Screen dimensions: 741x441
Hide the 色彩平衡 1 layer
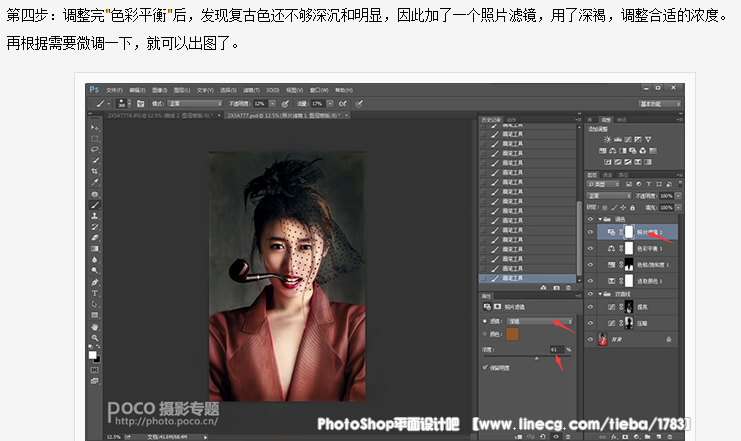[x=590, y=248]
